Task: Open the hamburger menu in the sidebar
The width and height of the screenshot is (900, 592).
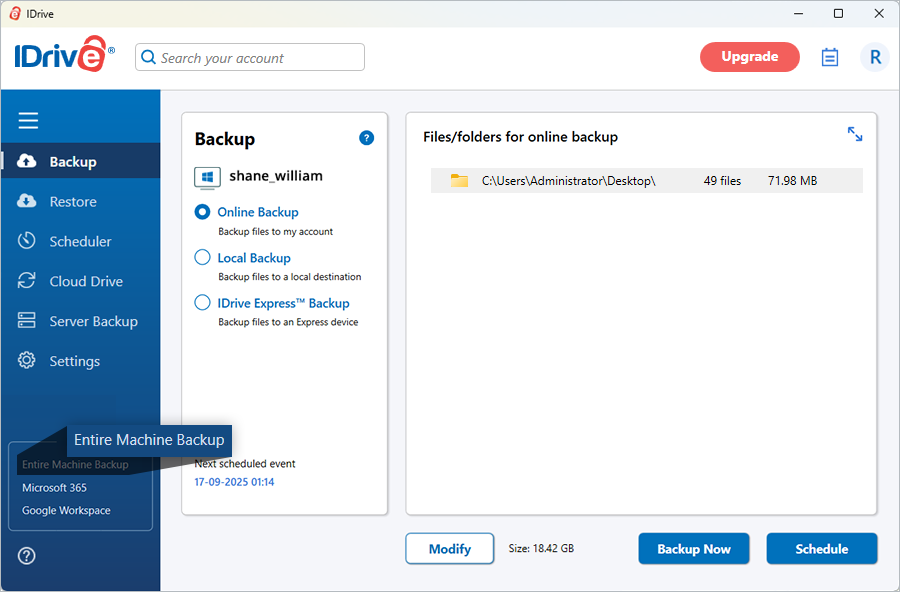Action: tap(28, 121)
